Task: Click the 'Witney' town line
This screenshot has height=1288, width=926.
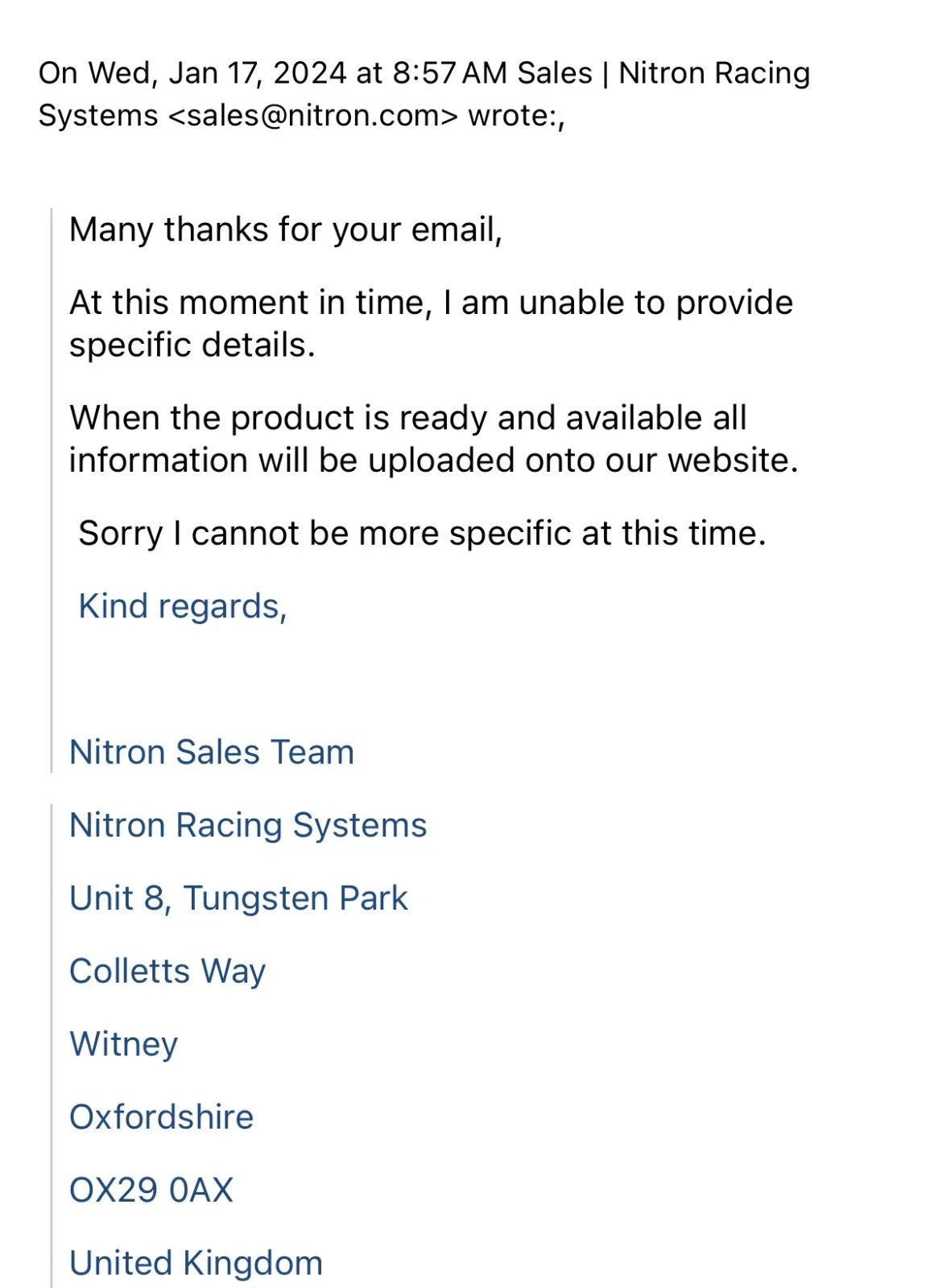Action: (x=123, y=1044)
